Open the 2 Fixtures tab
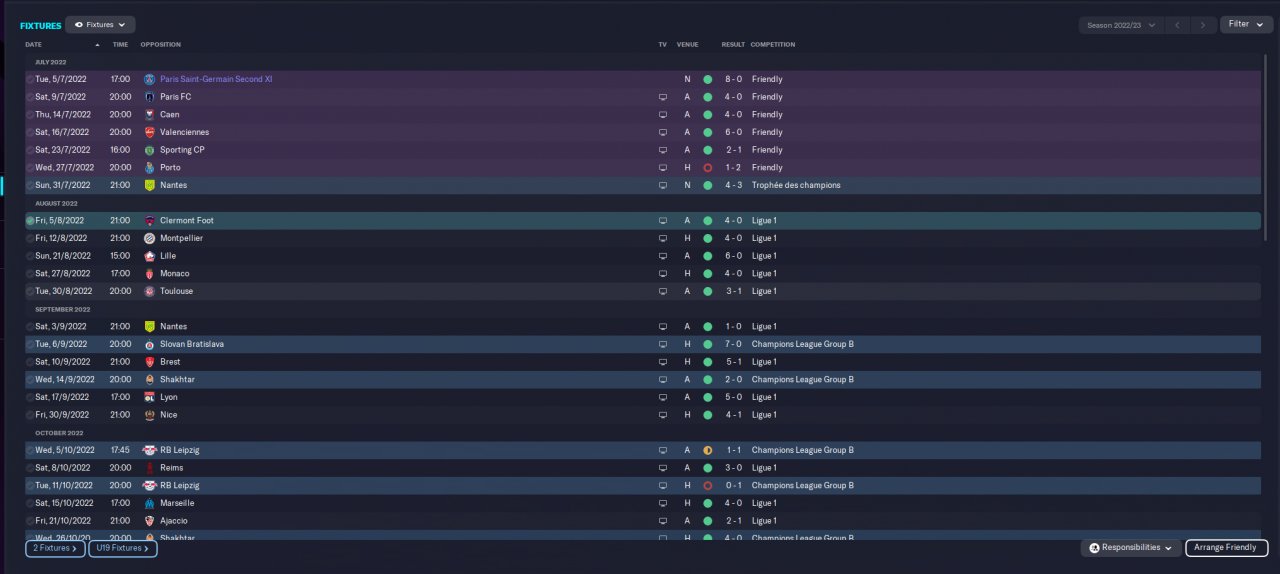Screen dimensions: 1280x574 point(55,548)
